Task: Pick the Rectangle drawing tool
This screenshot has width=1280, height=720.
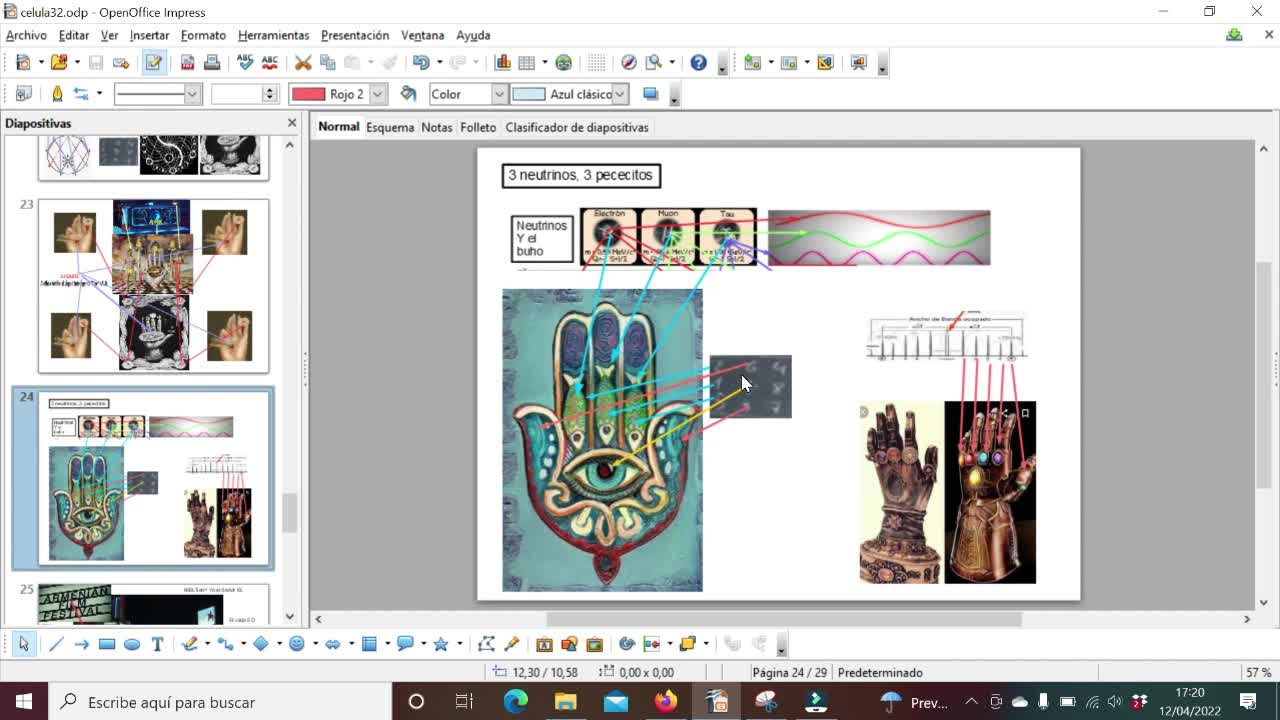Action: (x=107, y=644)
